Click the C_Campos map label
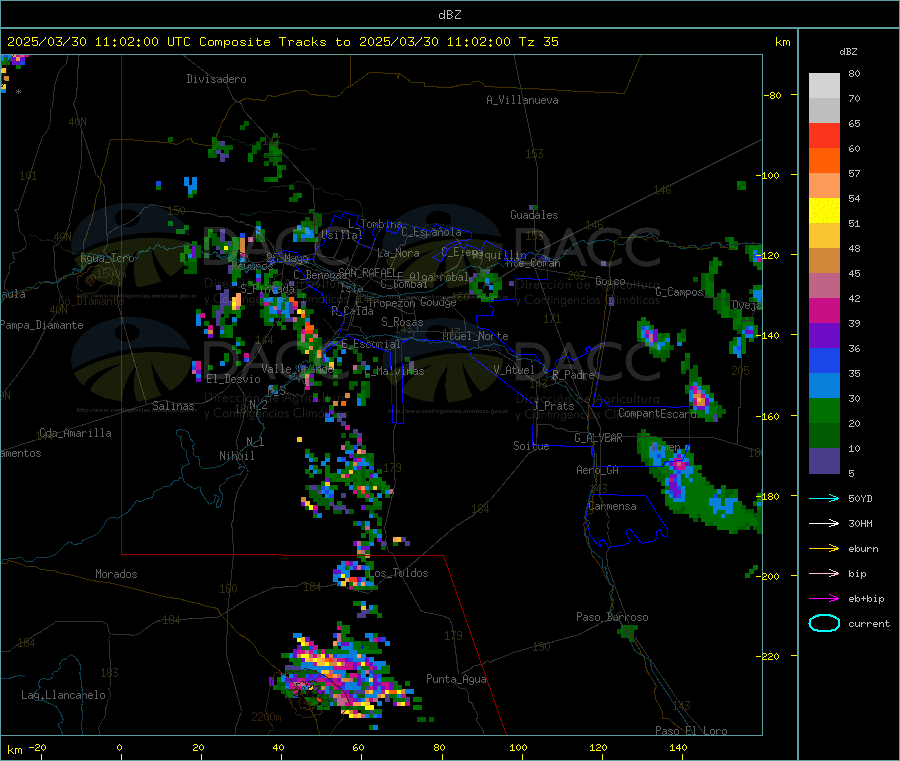 [x=680, y=292]
